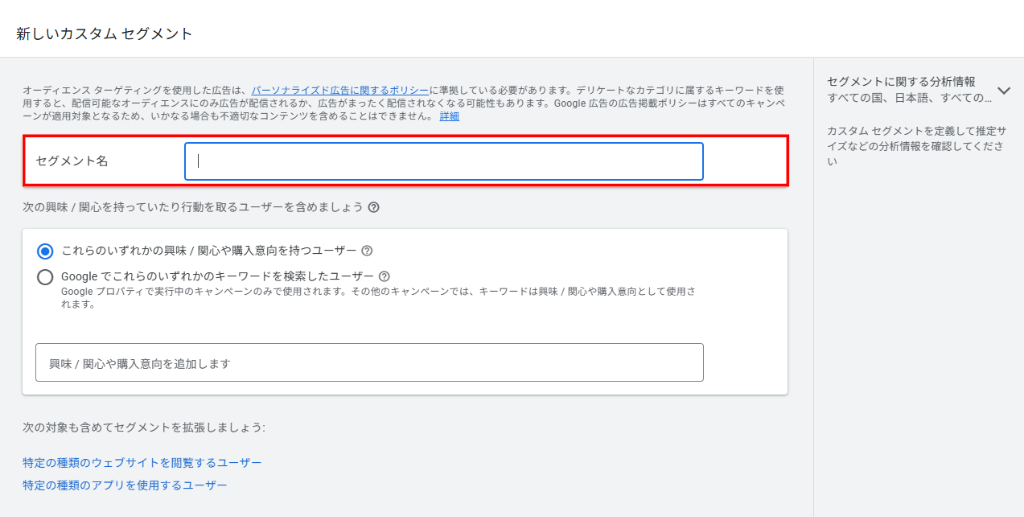The height and width of the screenshot is (517, 1024).
Task: Click the 新しいカスタム セグメント heading
Action: click(x=104, y=34)
